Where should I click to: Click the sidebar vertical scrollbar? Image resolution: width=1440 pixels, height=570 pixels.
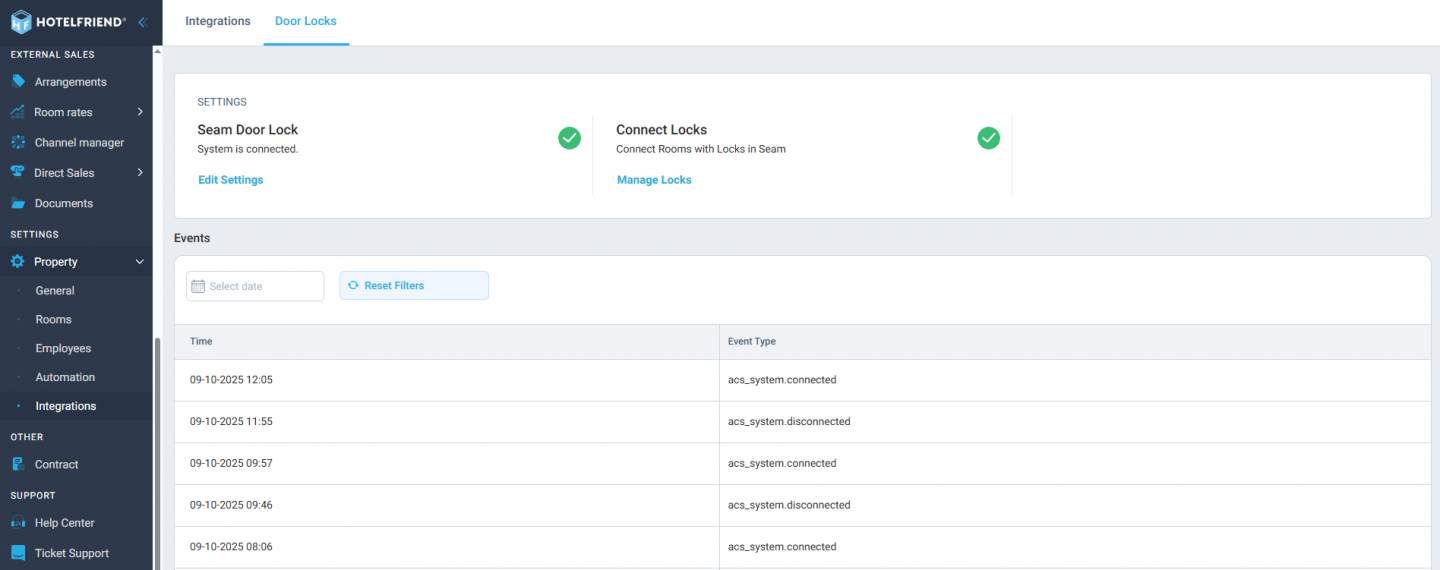click(x=155, y=450)
